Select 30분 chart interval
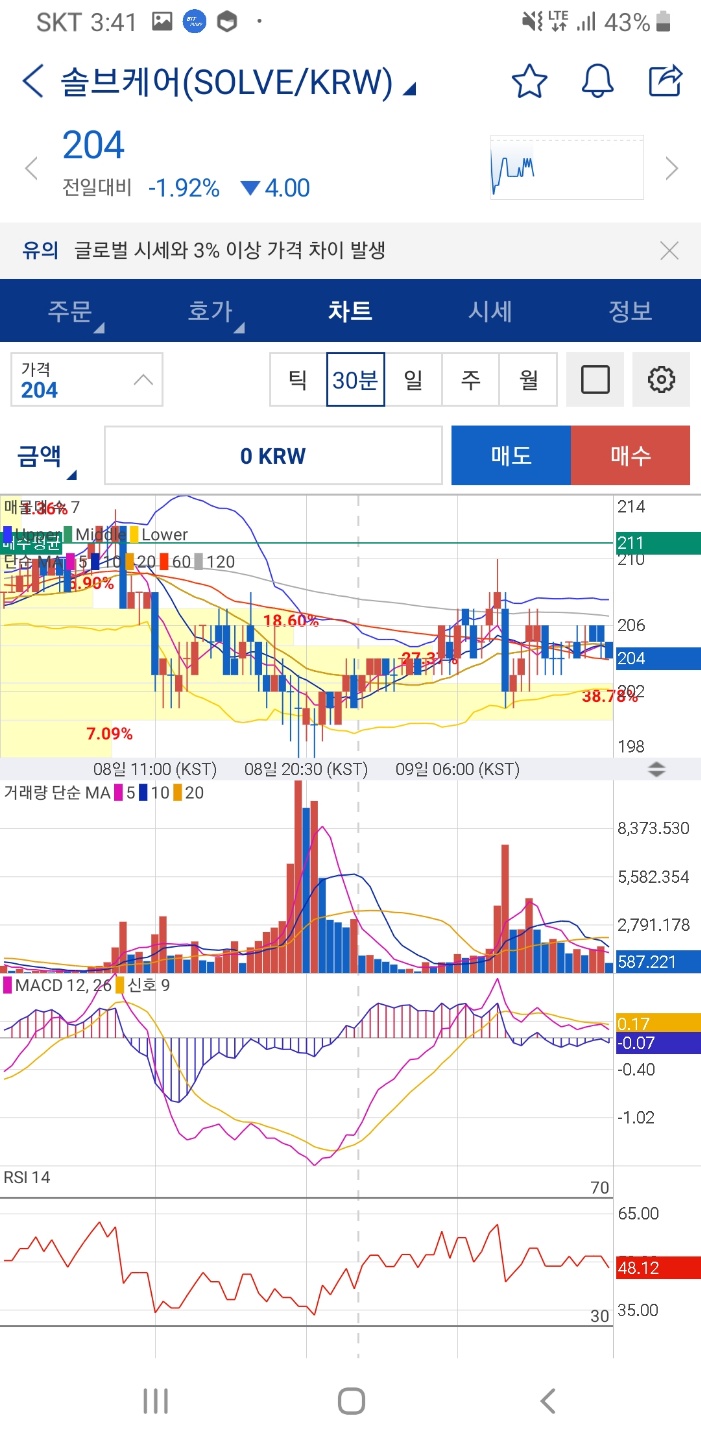 [x=356, y=380]
